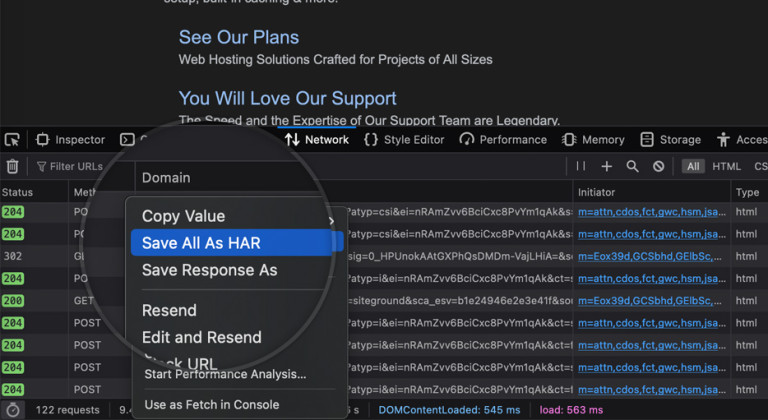Pause network recording
This screenshot has width=768, height=420.
click(581, 166)
